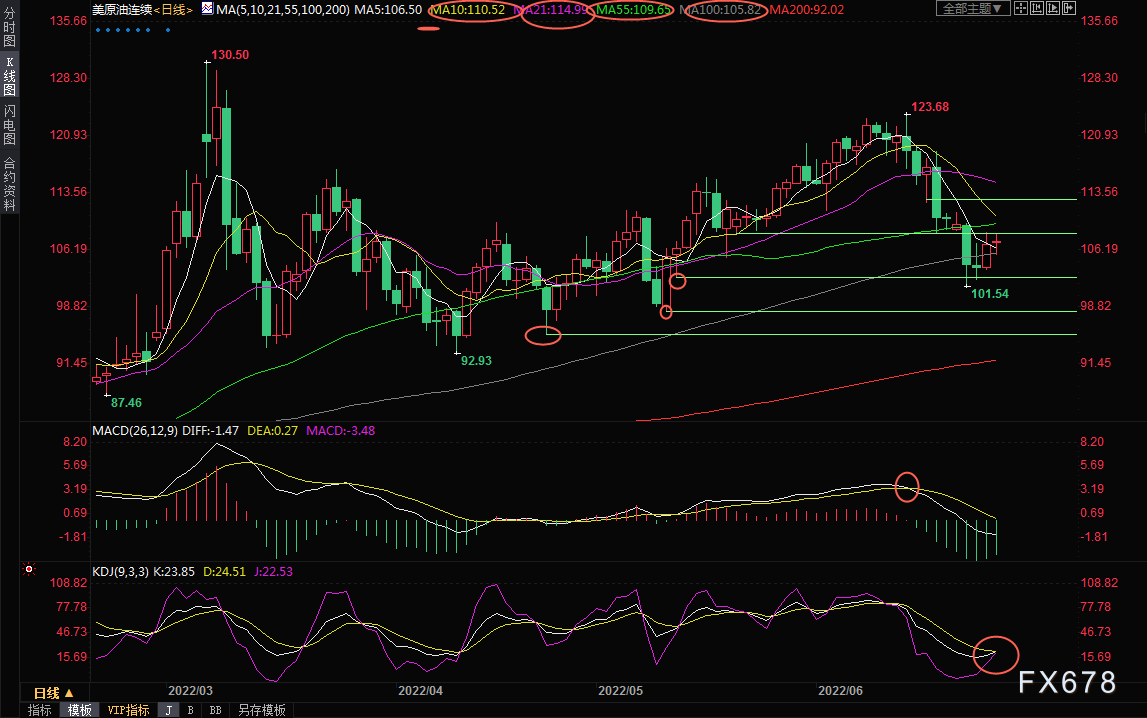Click the crosshair cursor icon at top right
This screenshot has height=718, width=1147.
point(1021,8)
